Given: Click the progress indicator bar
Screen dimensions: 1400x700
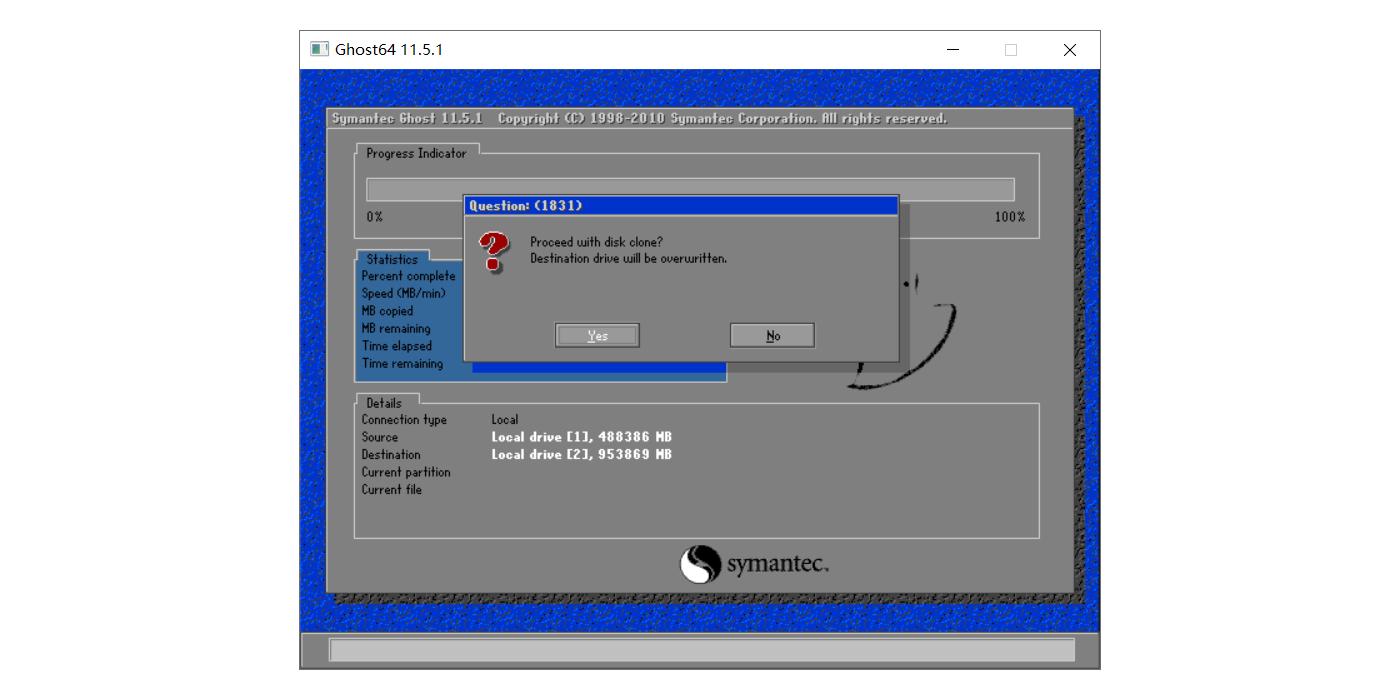Looking at the screenshot, I should click(x=690, y=190).
